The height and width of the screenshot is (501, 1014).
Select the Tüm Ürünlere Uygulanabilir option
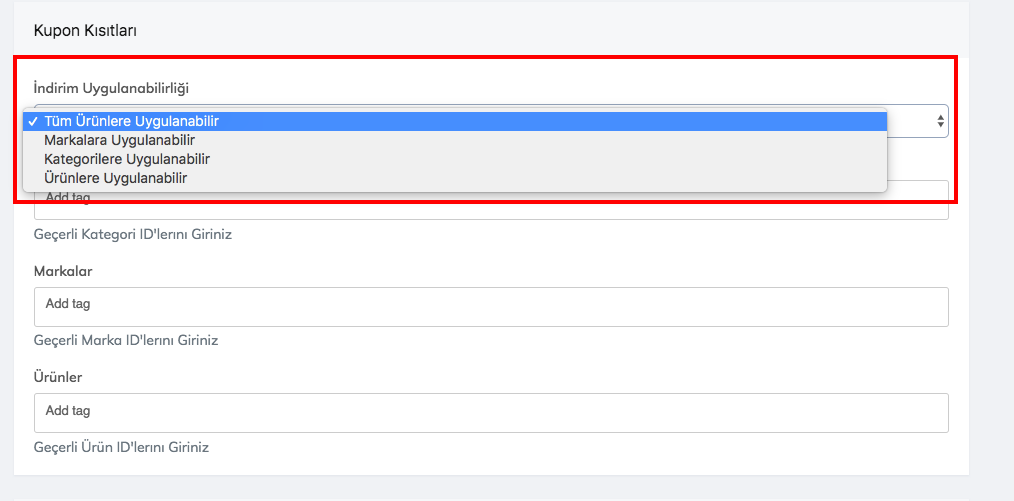pyautogui.click(x=131, y=121)
